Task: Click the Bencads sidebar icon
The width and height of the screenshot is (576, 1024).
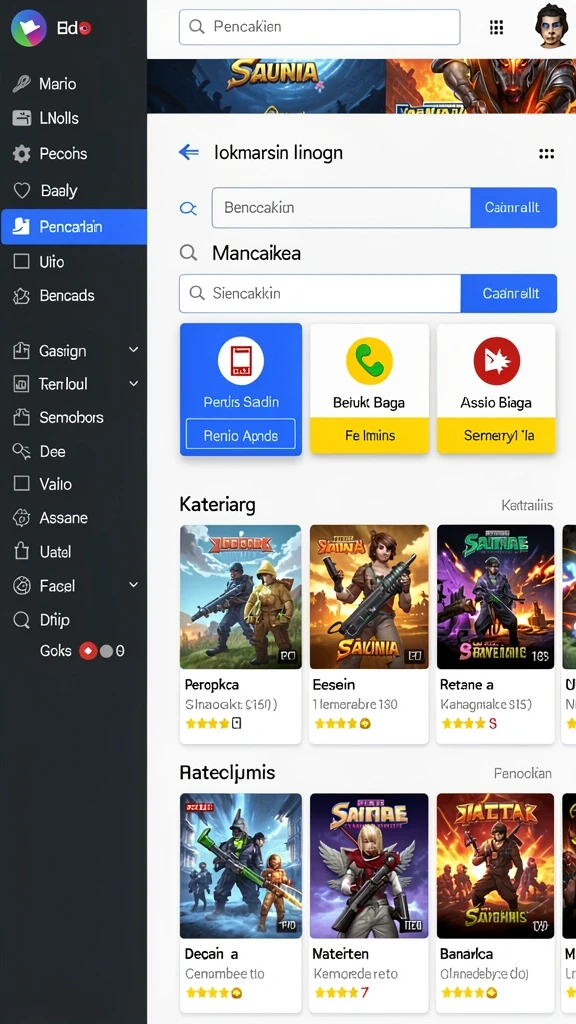Action: coord(22,296)
